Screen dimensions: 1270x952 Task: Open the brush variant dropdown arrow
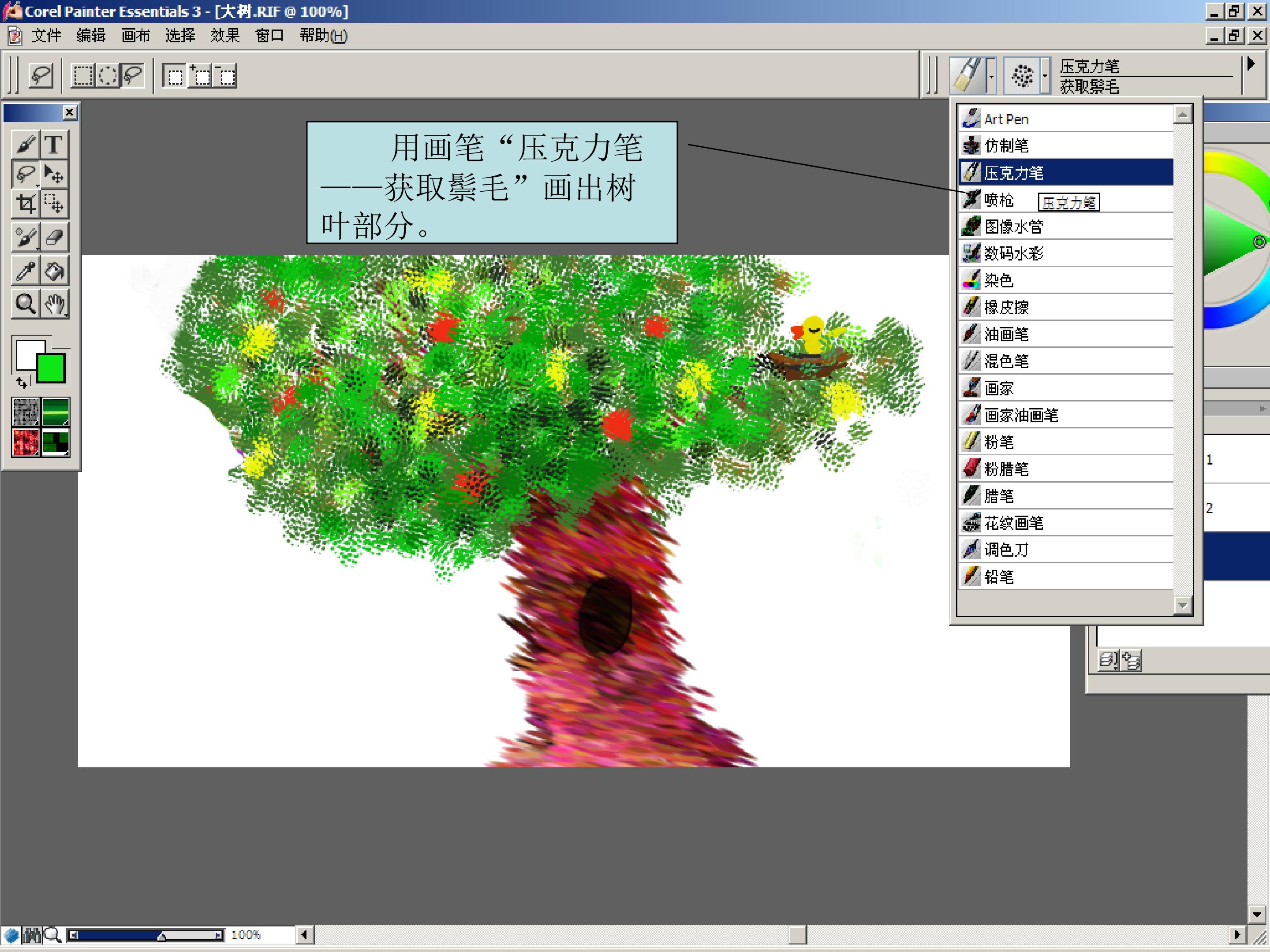1045,75
